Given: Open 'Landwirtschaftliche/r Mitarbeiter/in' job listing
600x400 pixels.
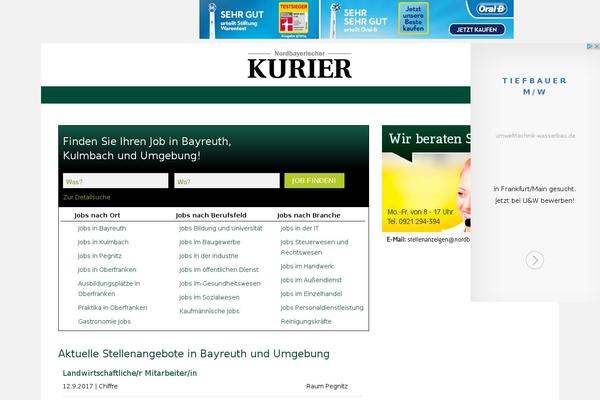Looking at the screenshot, I should pos(130,373).
